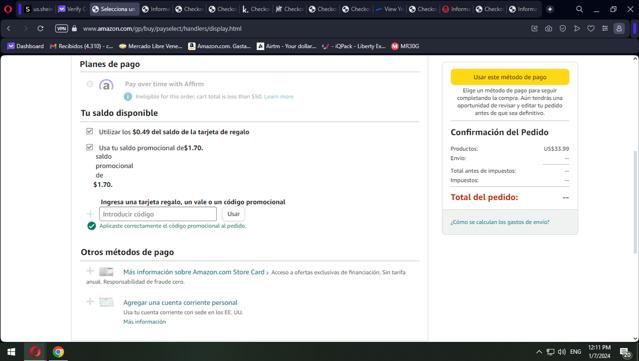Click the Amazon Store Card image
Viewport: 639px width, 361px height.
106,272
